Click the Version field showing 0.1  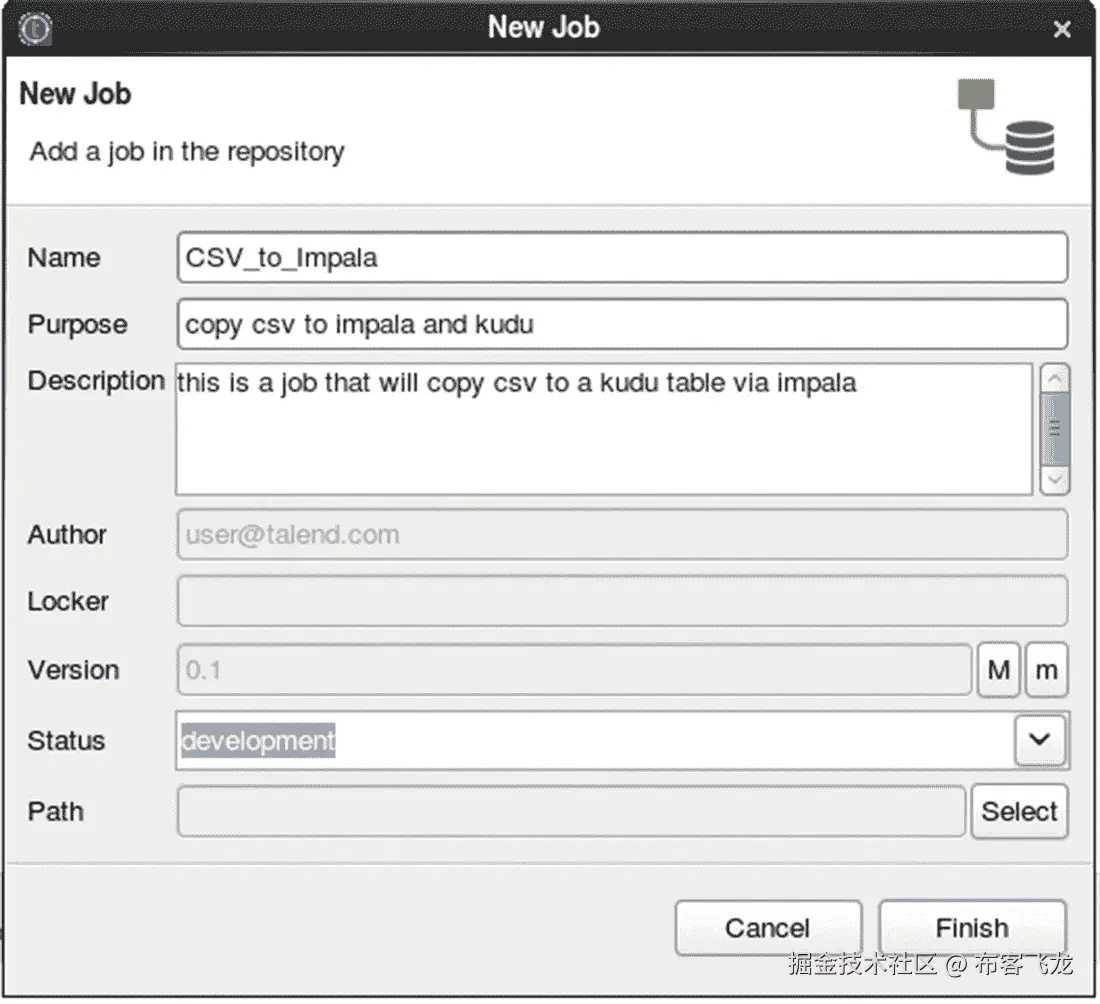click(x=575, y=670)
